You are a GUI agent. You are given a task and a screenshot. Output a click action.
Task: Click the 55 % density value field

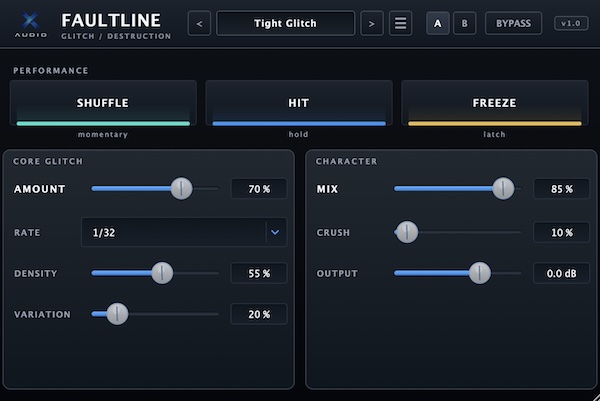coord(259,273)
